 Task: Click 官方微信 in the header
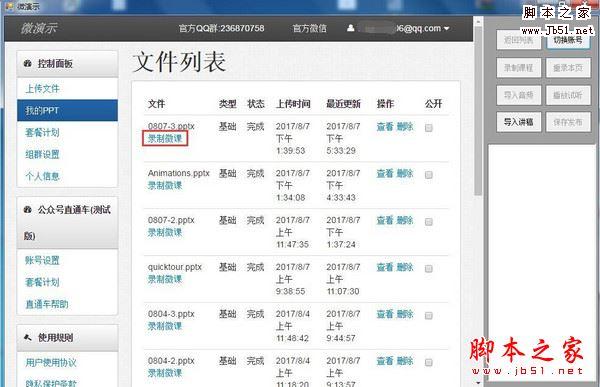[x=310, y=28]
